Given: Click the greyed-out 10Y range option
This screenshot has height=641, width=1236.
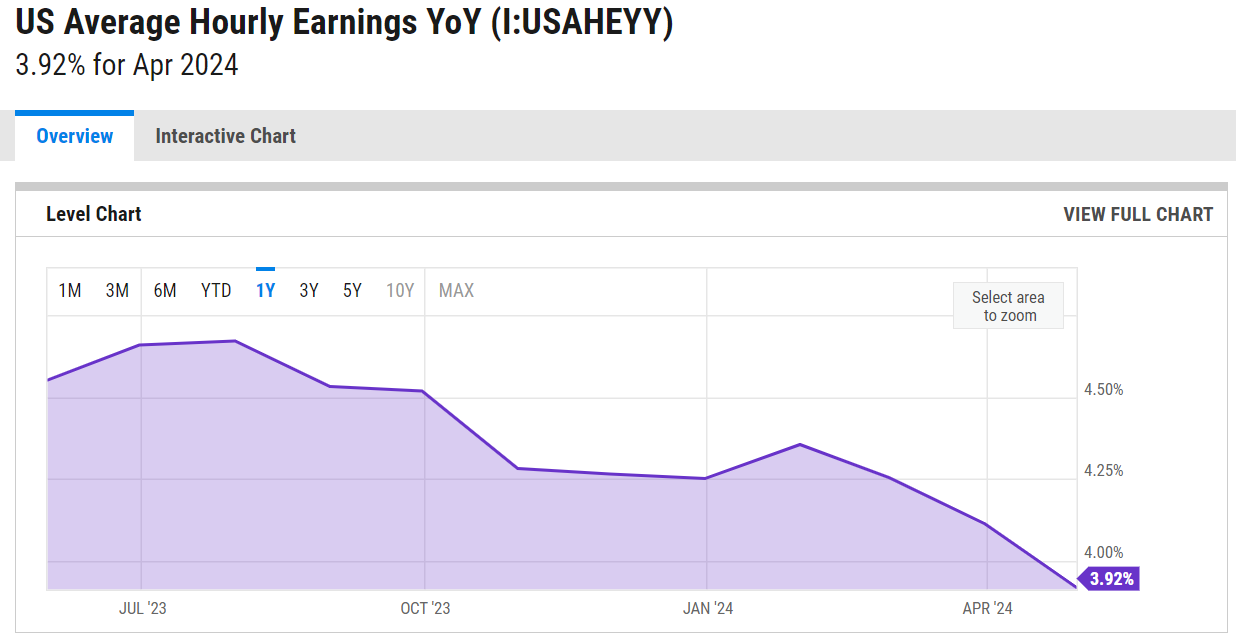Looking at the screenshot, I should click(x=400, y=291).
